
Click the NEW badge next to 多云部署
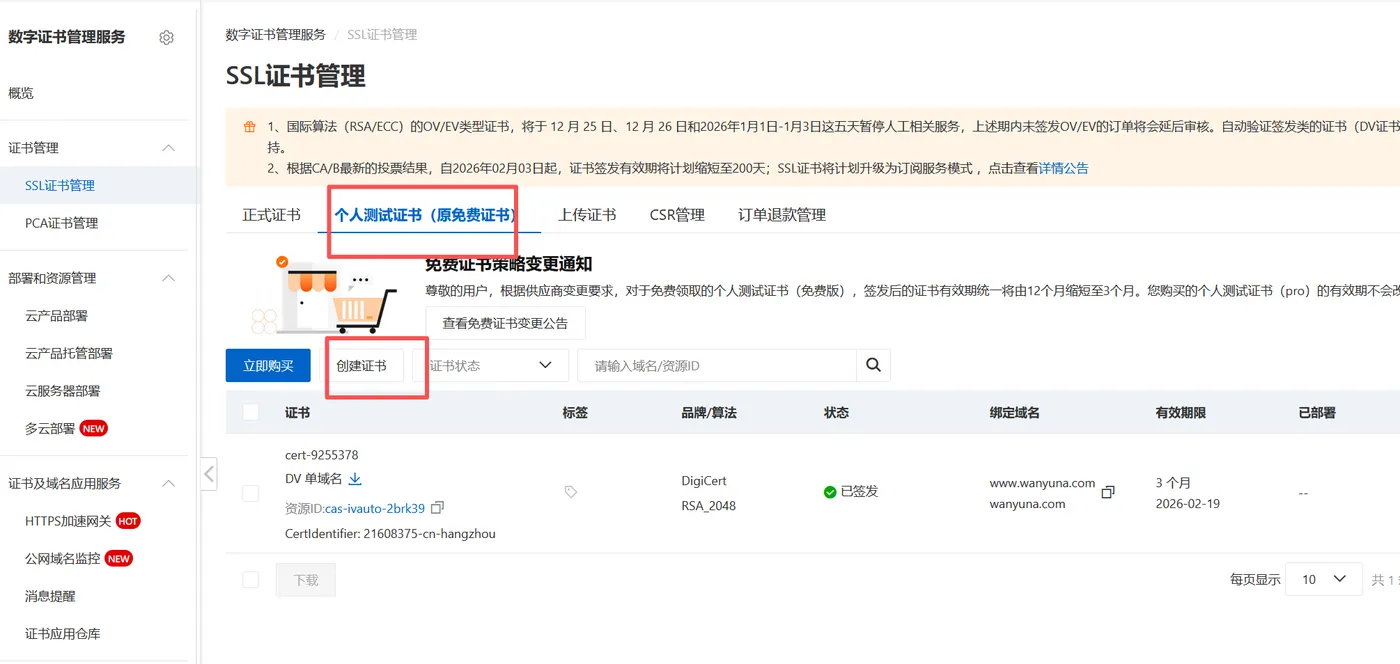(x=94, y=429)
